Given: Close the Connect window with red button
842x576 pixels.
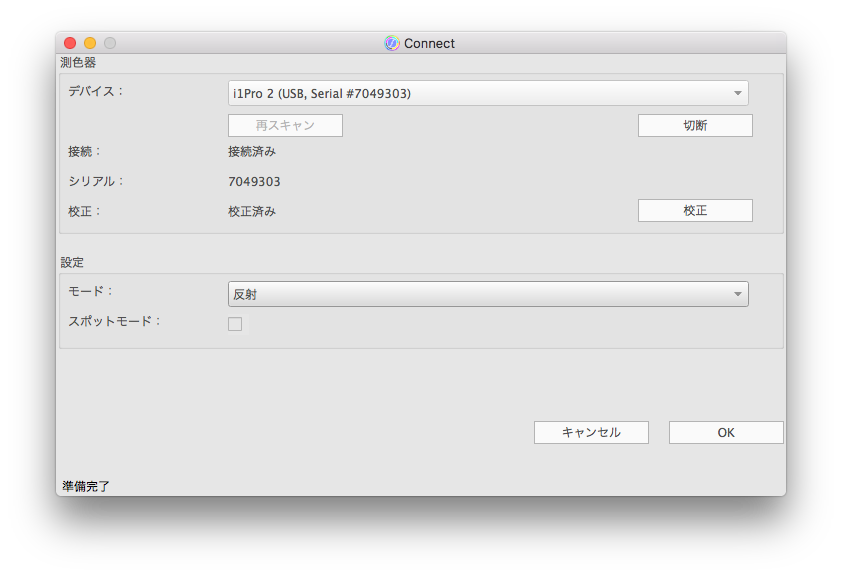Looking at the screenshot, I should coord(70,43).
